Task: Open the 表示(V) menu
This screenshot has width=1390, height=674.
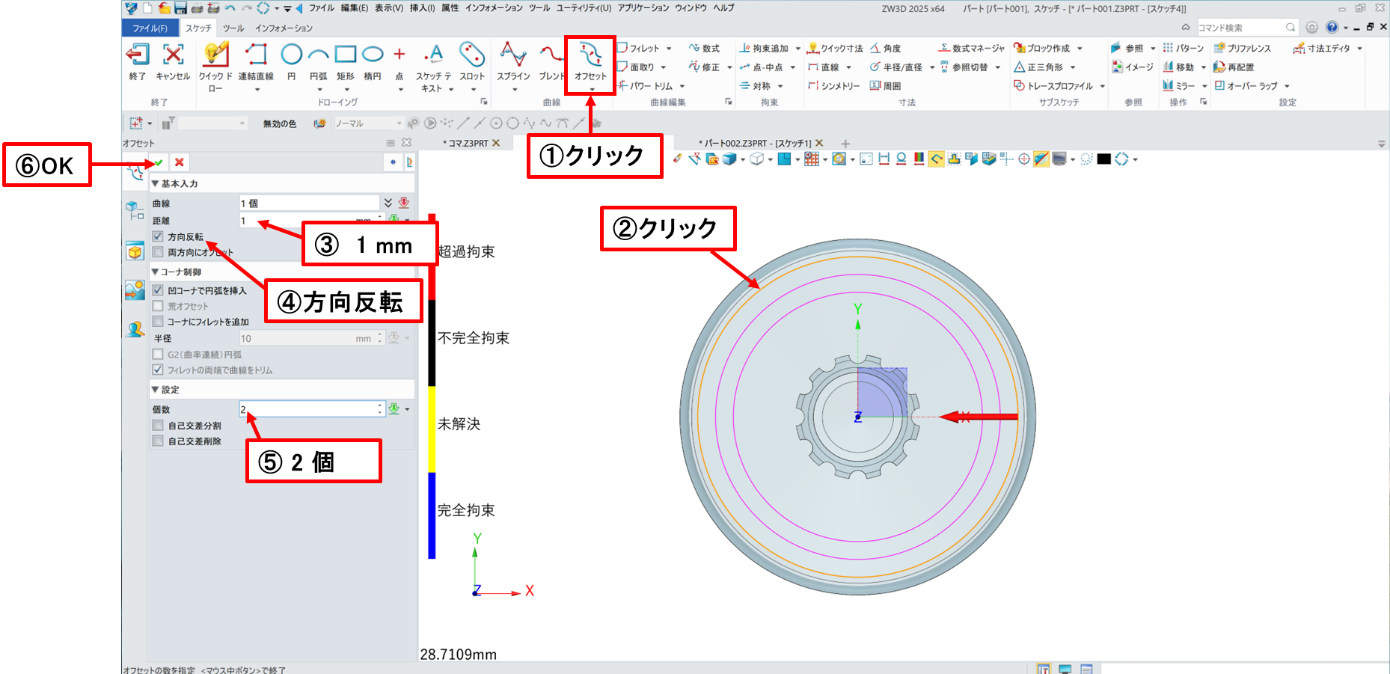Action: (389, 7)
